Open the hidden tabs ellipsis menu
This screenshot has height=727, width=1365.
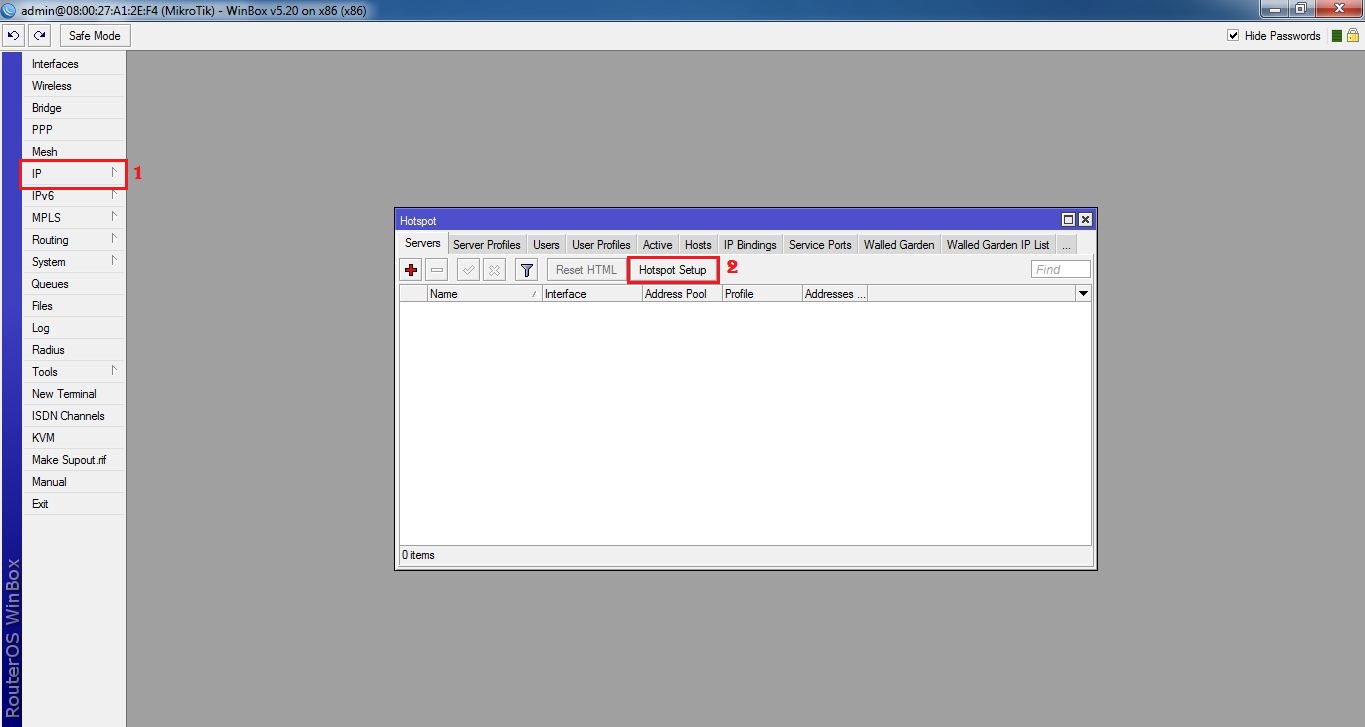pos(1066,244)
